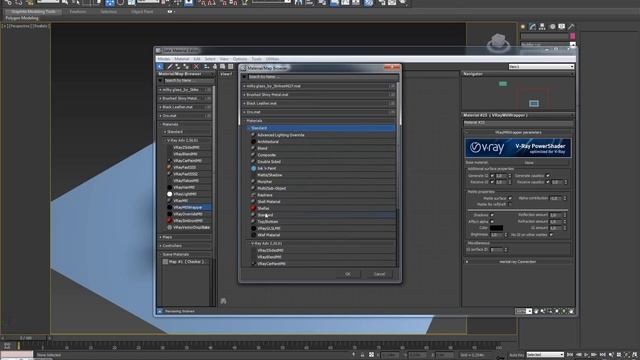Click the pink object color swatch in command panel
This screenshot has width=640, height=360.
(x=572, y=36)
